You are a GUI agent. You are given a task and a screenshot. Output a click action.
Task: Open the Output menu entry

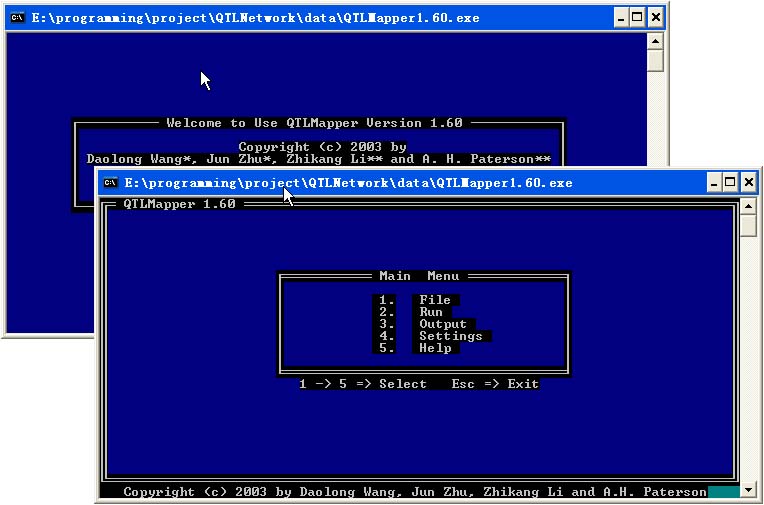(x=443, y=324)
